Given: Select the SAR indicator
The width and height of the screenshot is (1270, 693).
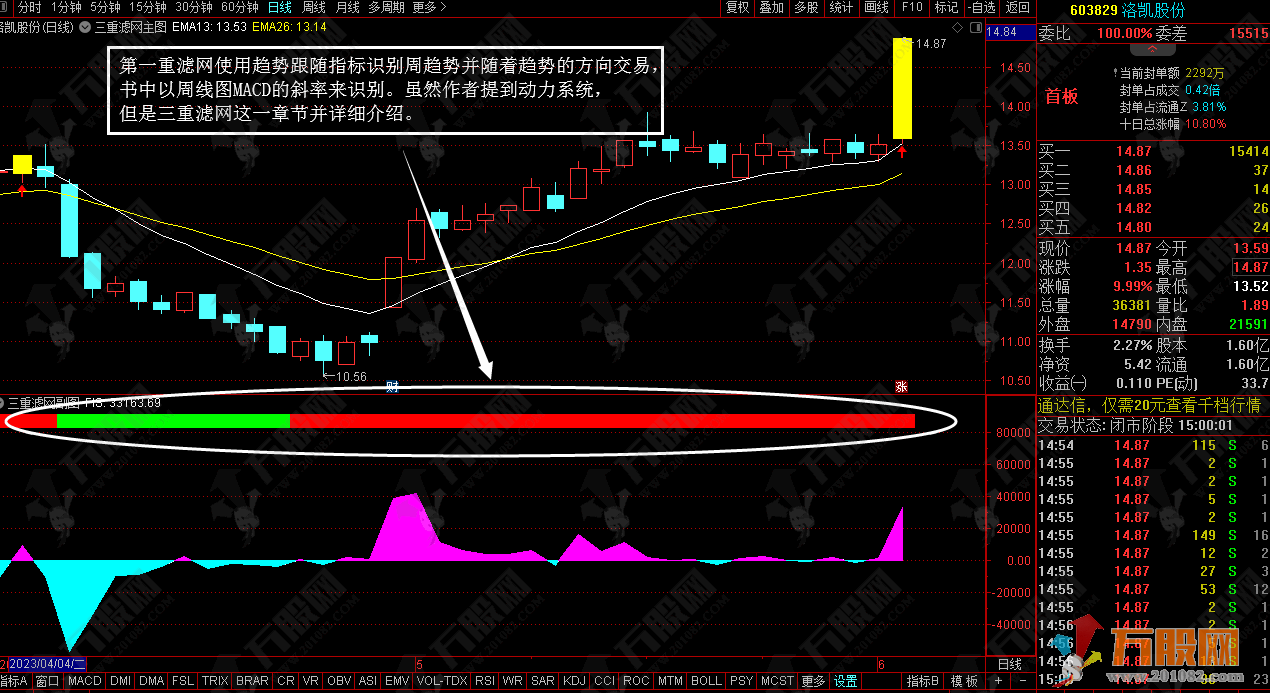Looking at the screenshot, I should tap(543, 681).
